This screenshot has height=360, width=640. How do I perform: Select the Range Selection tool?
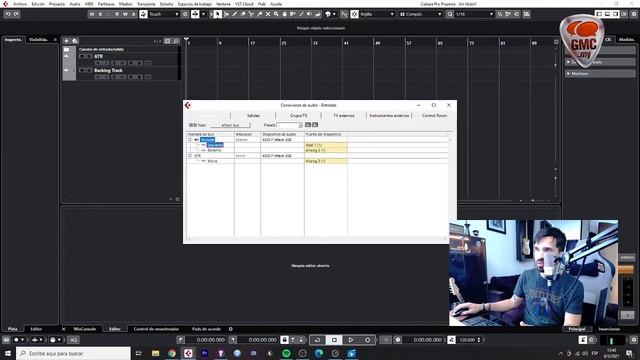pos(227,14)
